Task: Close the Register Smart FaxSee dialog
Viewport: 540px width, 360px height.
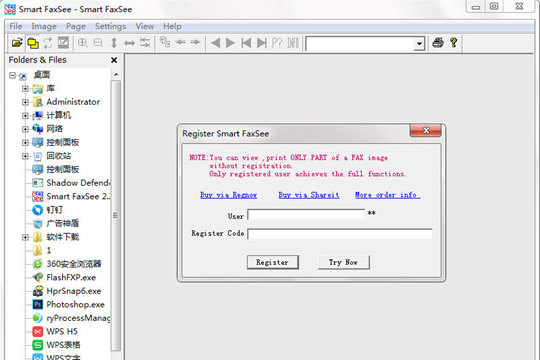Action: 426,131
